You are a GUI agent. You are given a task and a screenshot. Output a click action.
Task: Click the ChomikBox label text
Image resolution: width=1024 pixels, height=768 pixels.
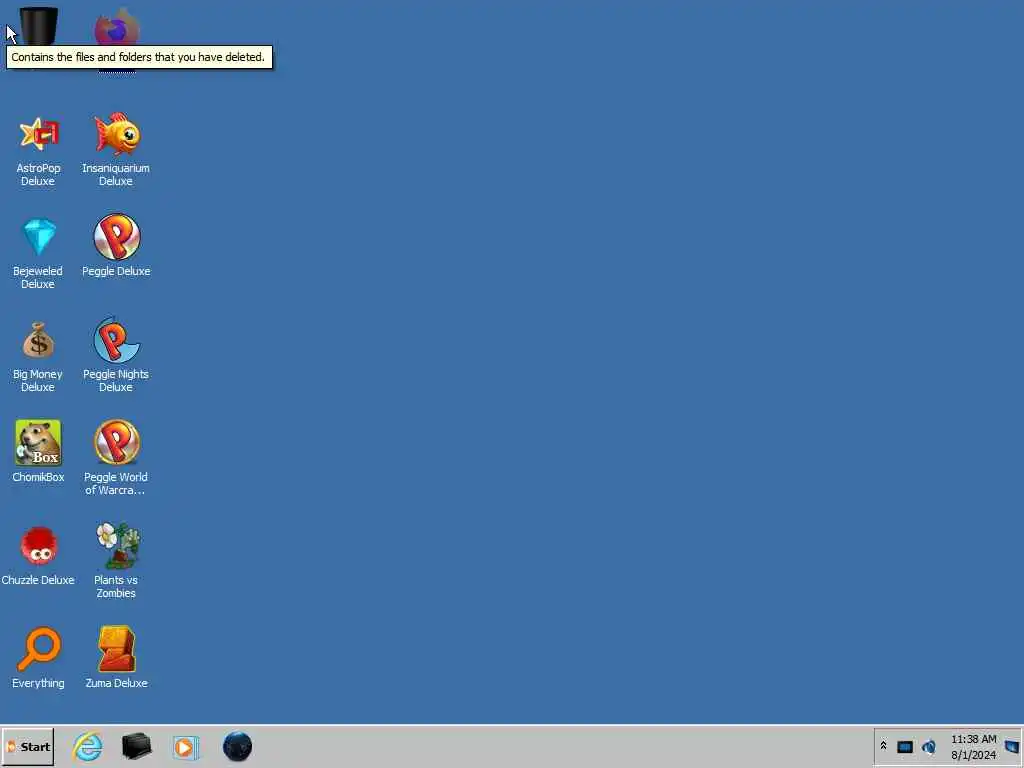[x=39, y=477]
